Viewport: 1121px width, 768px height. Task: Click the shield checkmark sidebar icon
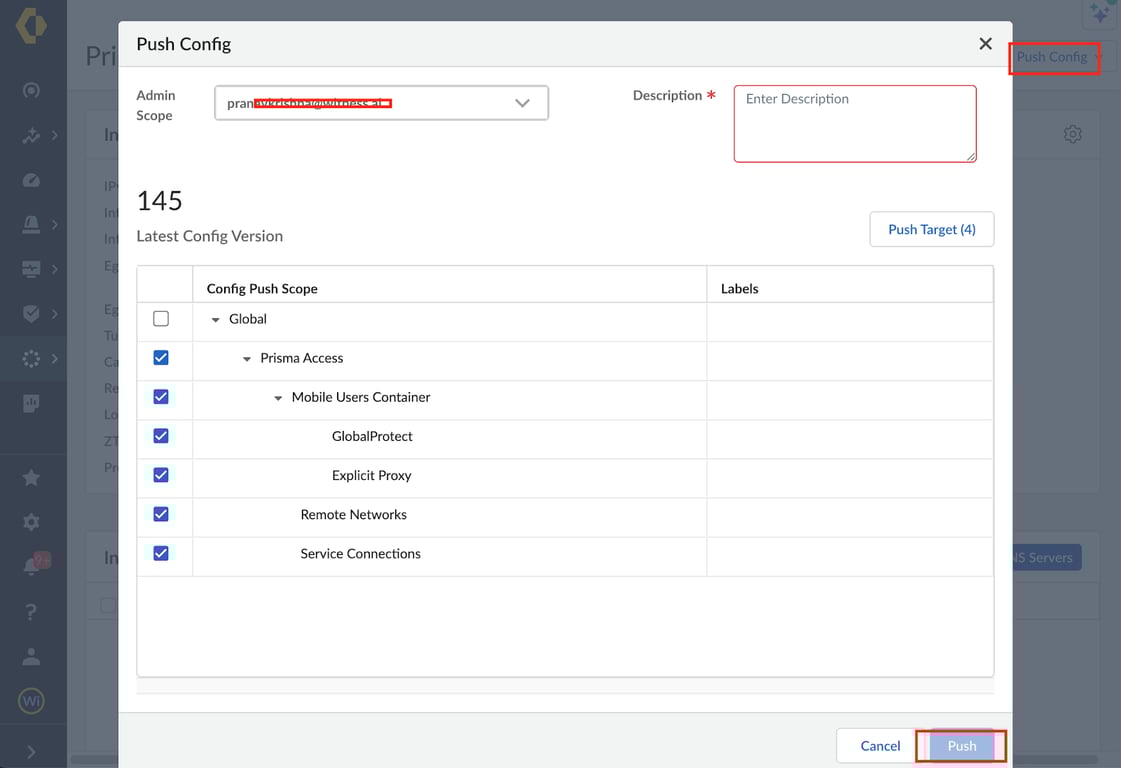pyautogui.click(x=31, y=313)
